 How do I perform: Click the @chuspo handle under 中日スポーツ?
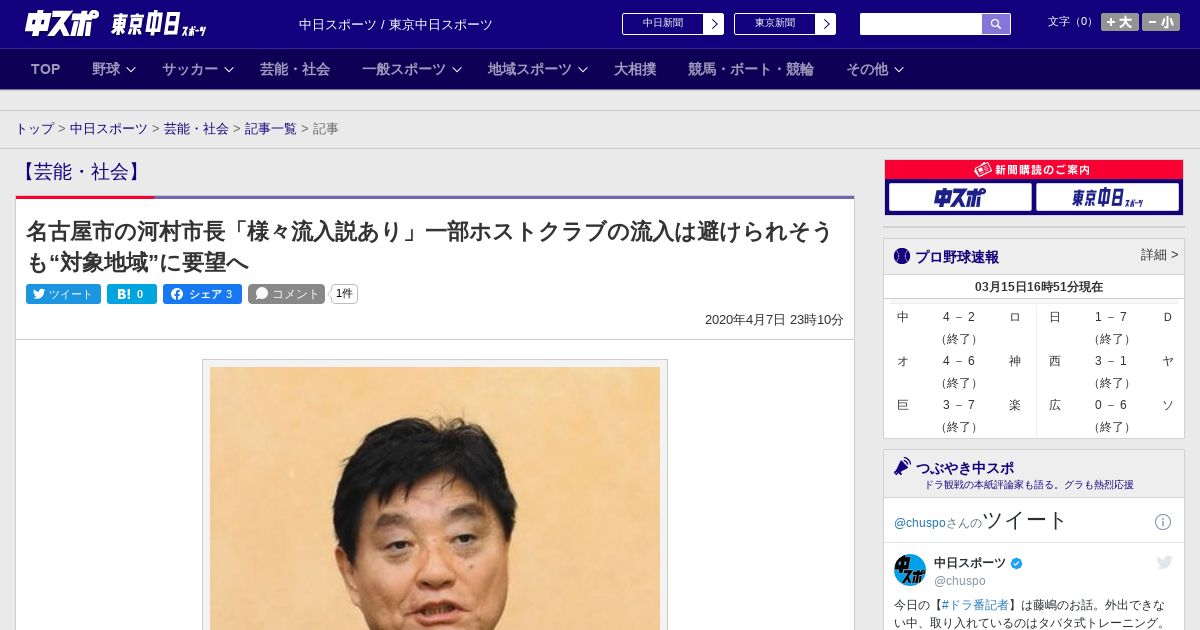[x=960, y=581]
